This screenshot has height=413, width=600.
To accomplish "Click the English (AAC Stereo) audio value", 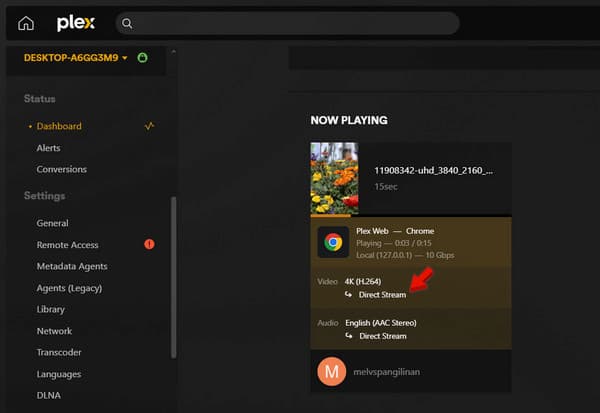I will [381, 323].
